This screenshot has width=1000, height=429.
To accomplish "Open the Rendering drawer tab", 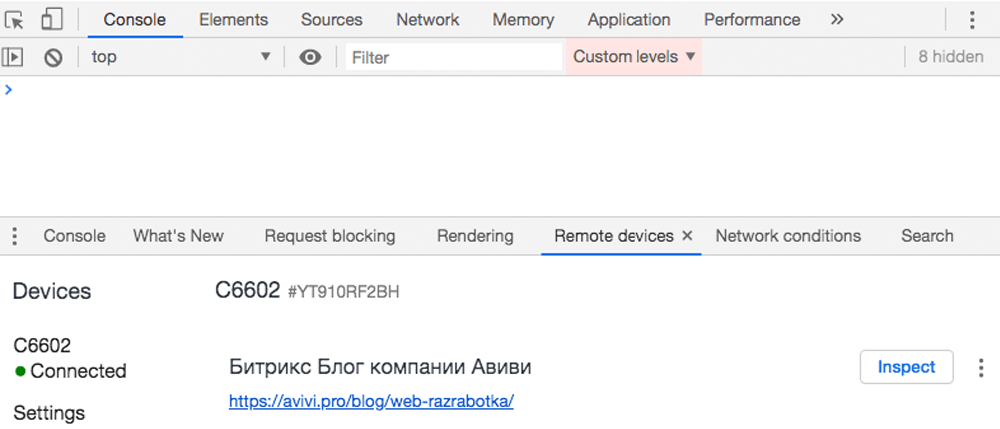I will (475, 236).
